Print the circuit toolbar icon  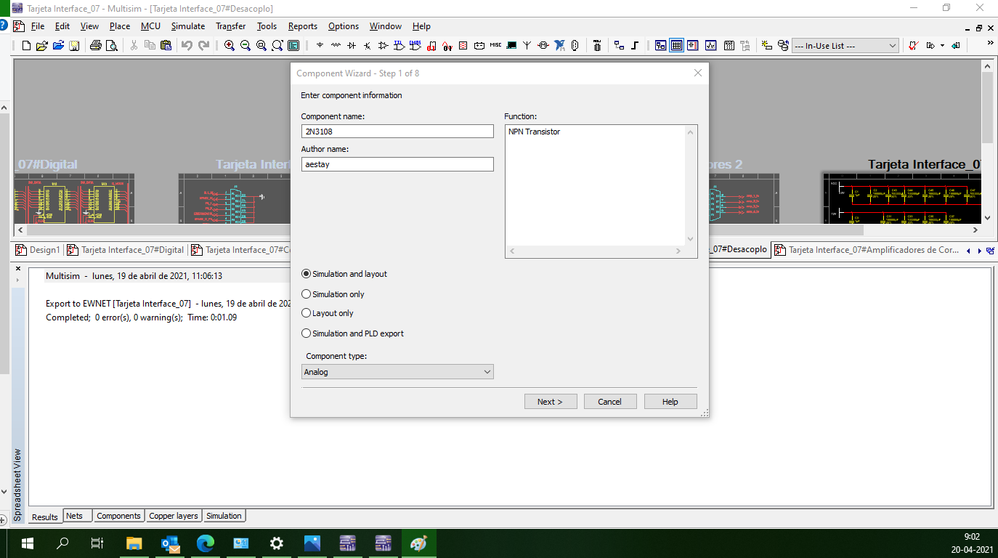[95, 45]
